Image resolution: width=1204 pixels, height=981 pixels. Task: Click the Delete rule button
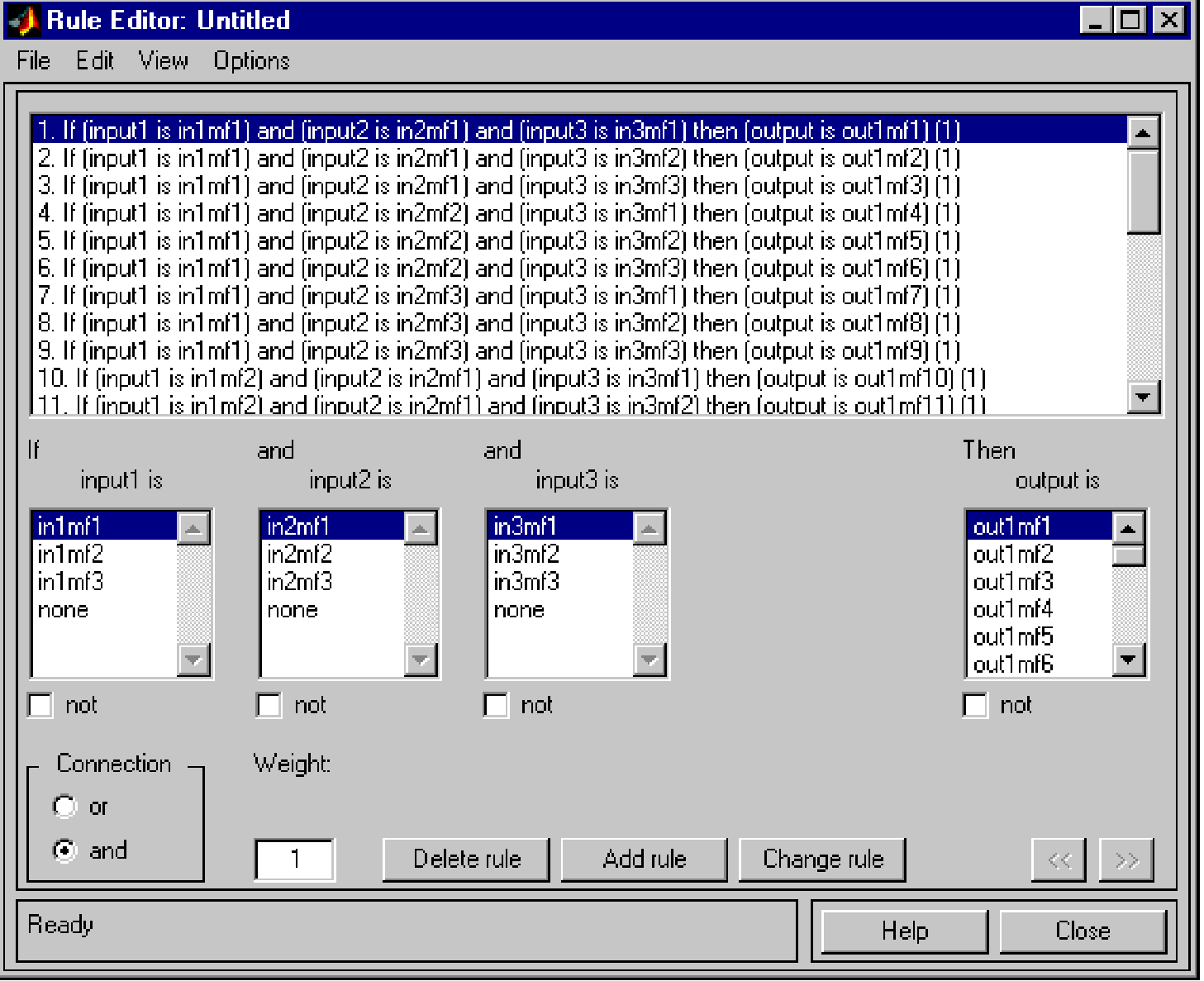click(467, 860)
